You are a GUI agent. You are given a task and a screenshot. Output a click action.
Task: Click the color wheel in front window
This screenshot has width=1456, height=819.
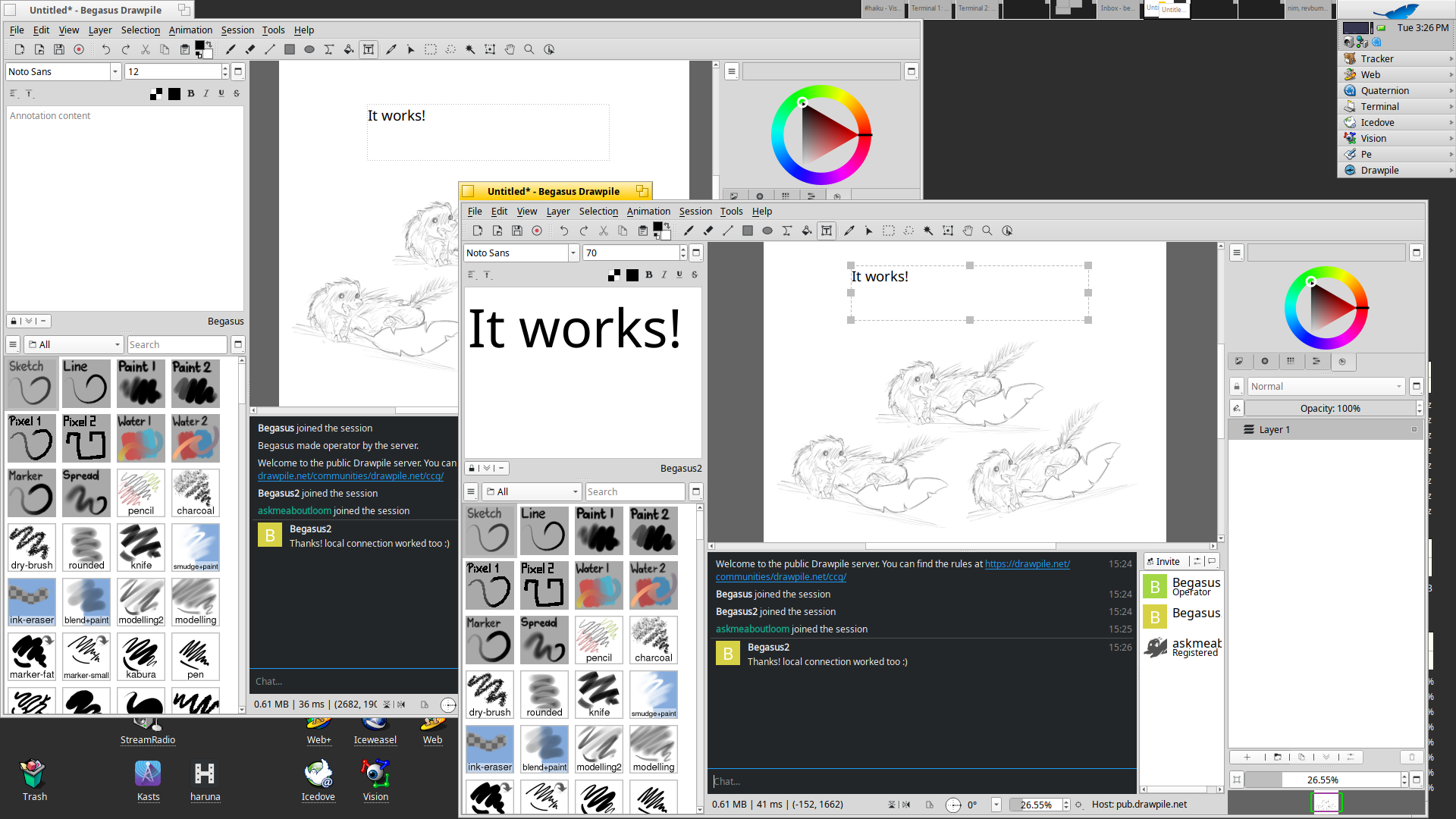tap(1326, 308)
